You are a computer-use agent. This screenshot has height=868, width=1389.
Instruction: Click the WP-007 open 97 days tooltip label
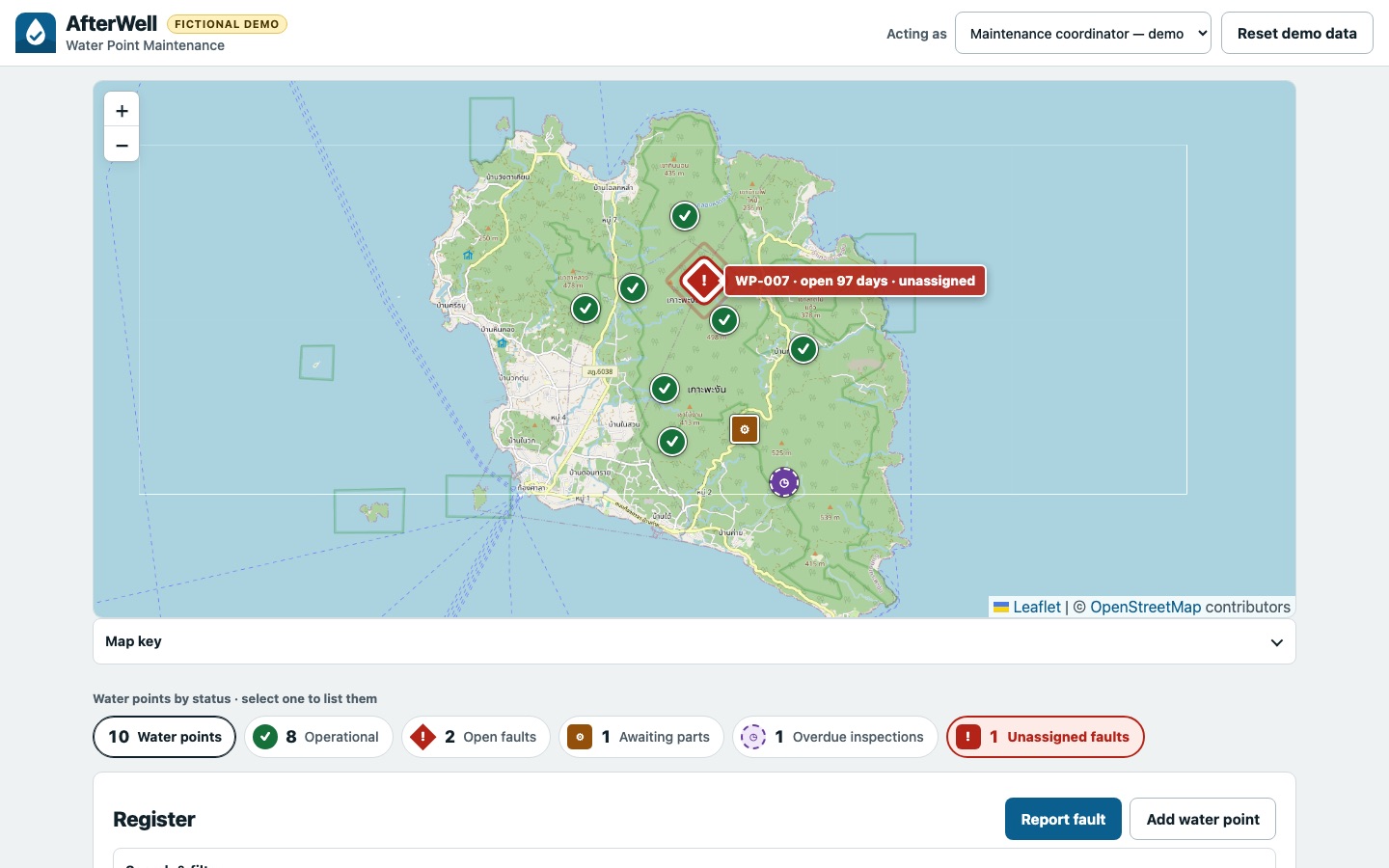tap(855, 281)
